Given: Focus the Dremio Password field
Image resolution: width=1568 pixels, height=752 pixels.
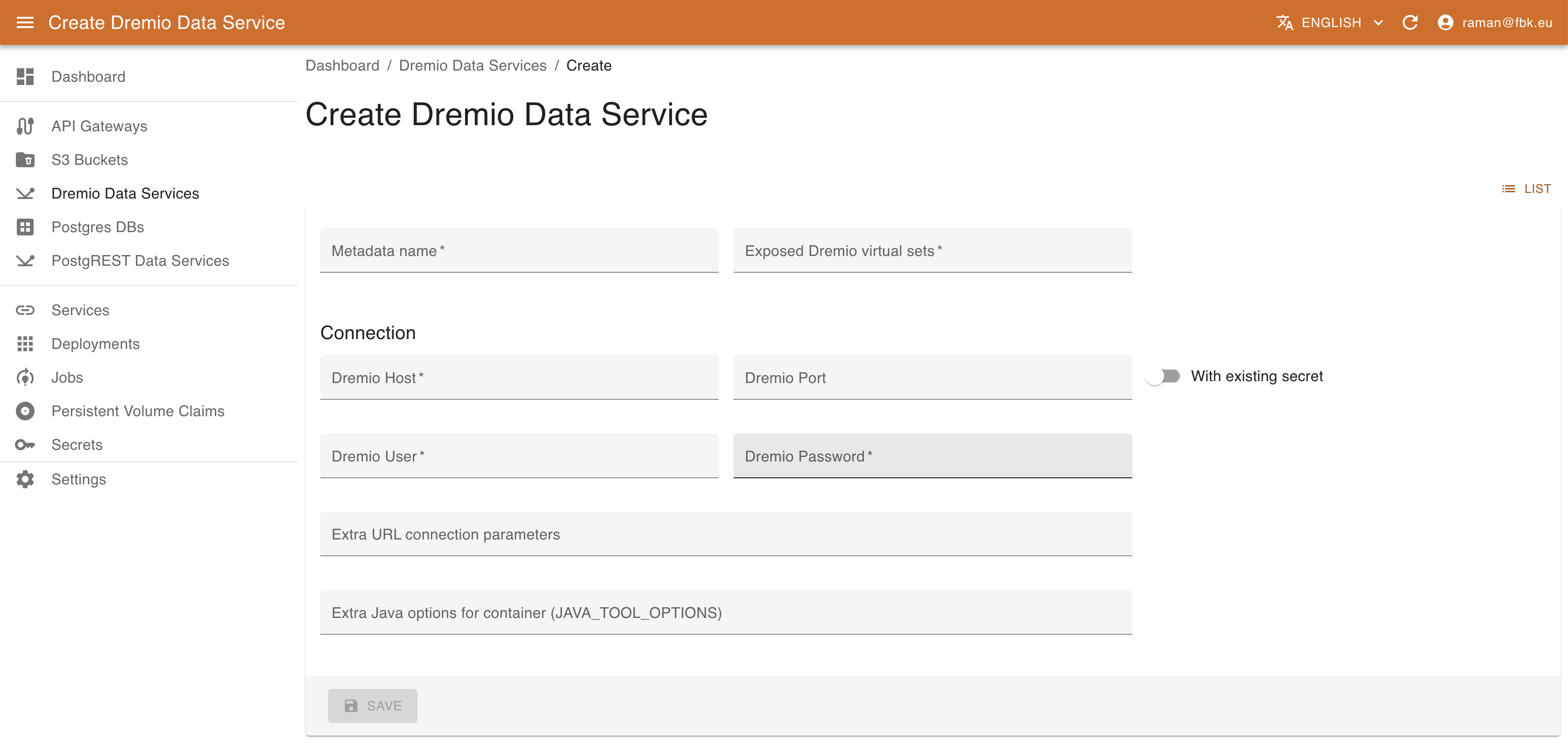Looking at the screenshot, I should coord(932,456).
